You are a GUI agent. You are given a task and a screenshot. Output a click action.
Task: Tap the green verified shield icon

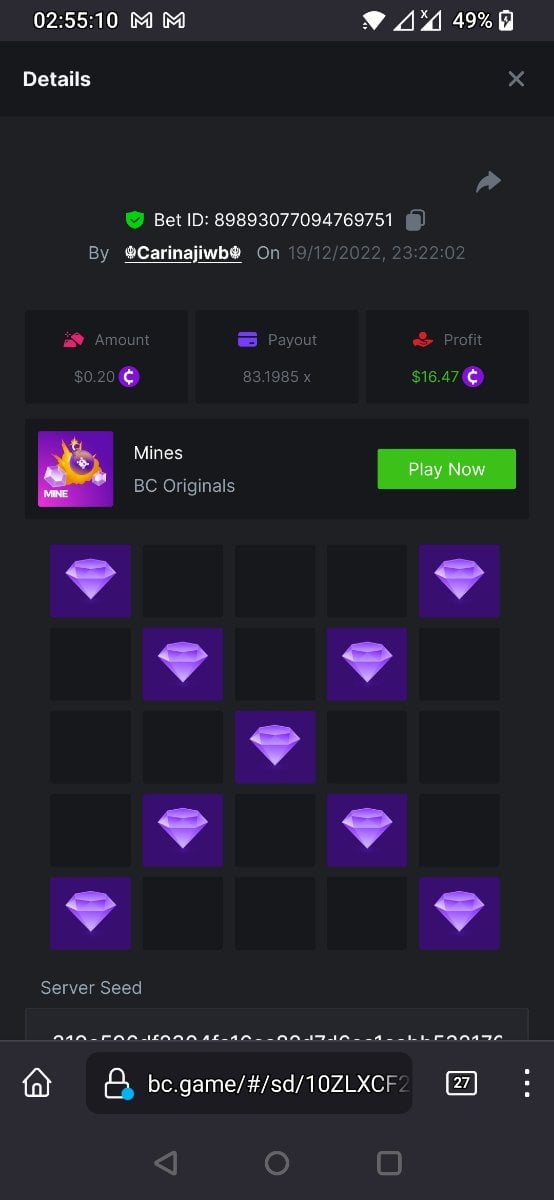point(134,219)
